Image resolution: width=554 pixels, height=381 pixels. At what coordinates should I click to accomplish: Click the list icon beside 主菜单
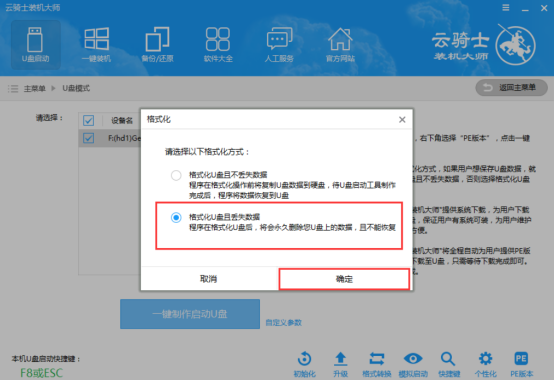tap(13, 88)
